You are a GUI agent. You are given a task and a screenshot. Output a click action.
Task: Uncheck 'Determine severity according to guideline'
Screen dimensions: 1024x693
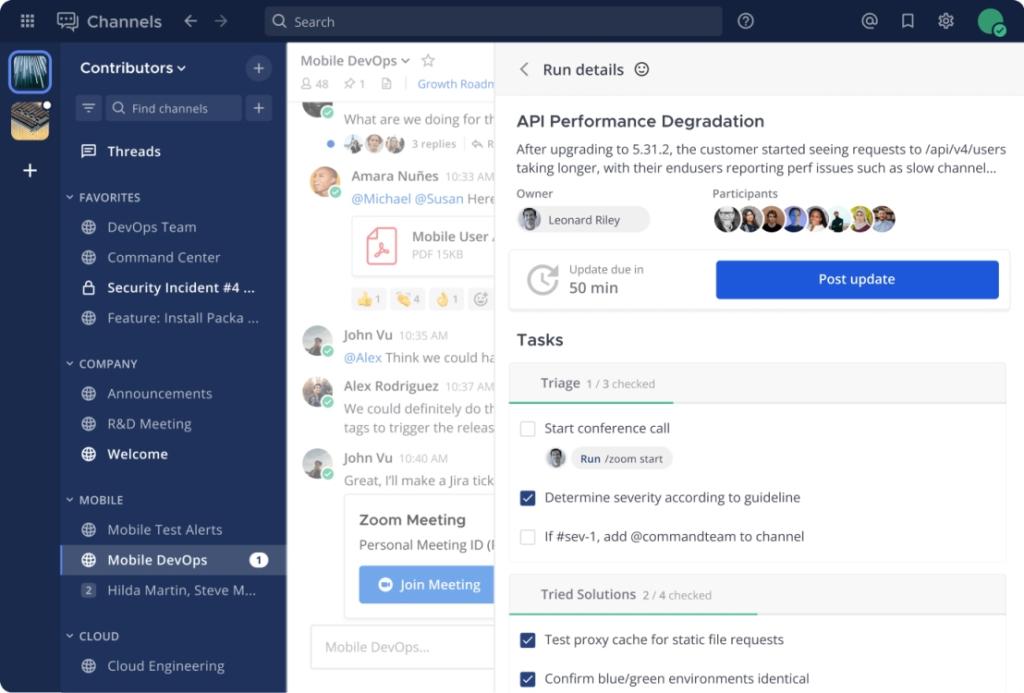(x=527, y=497)
